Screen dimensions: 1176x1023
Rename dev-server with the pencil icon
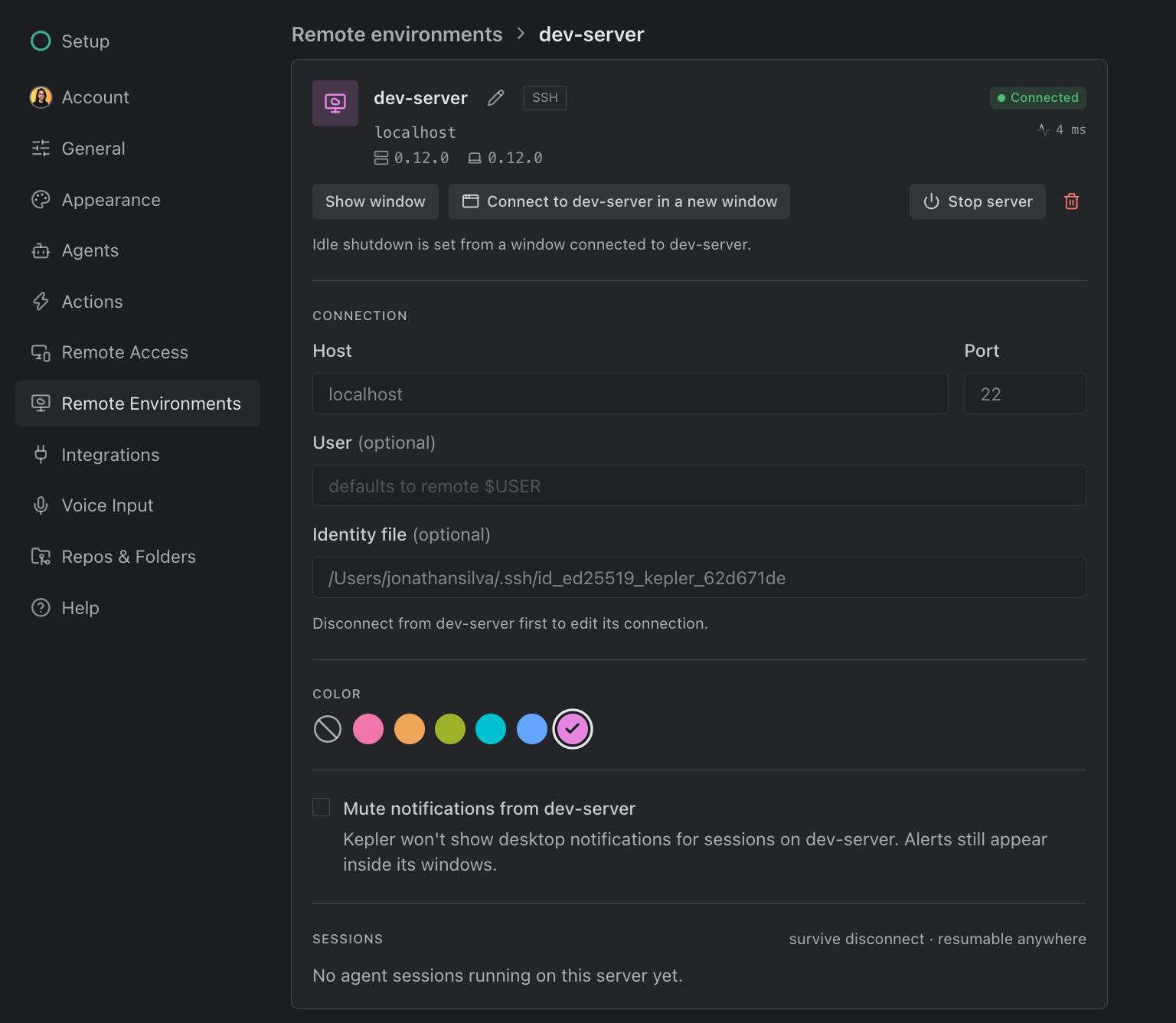[x=496, y=98]
